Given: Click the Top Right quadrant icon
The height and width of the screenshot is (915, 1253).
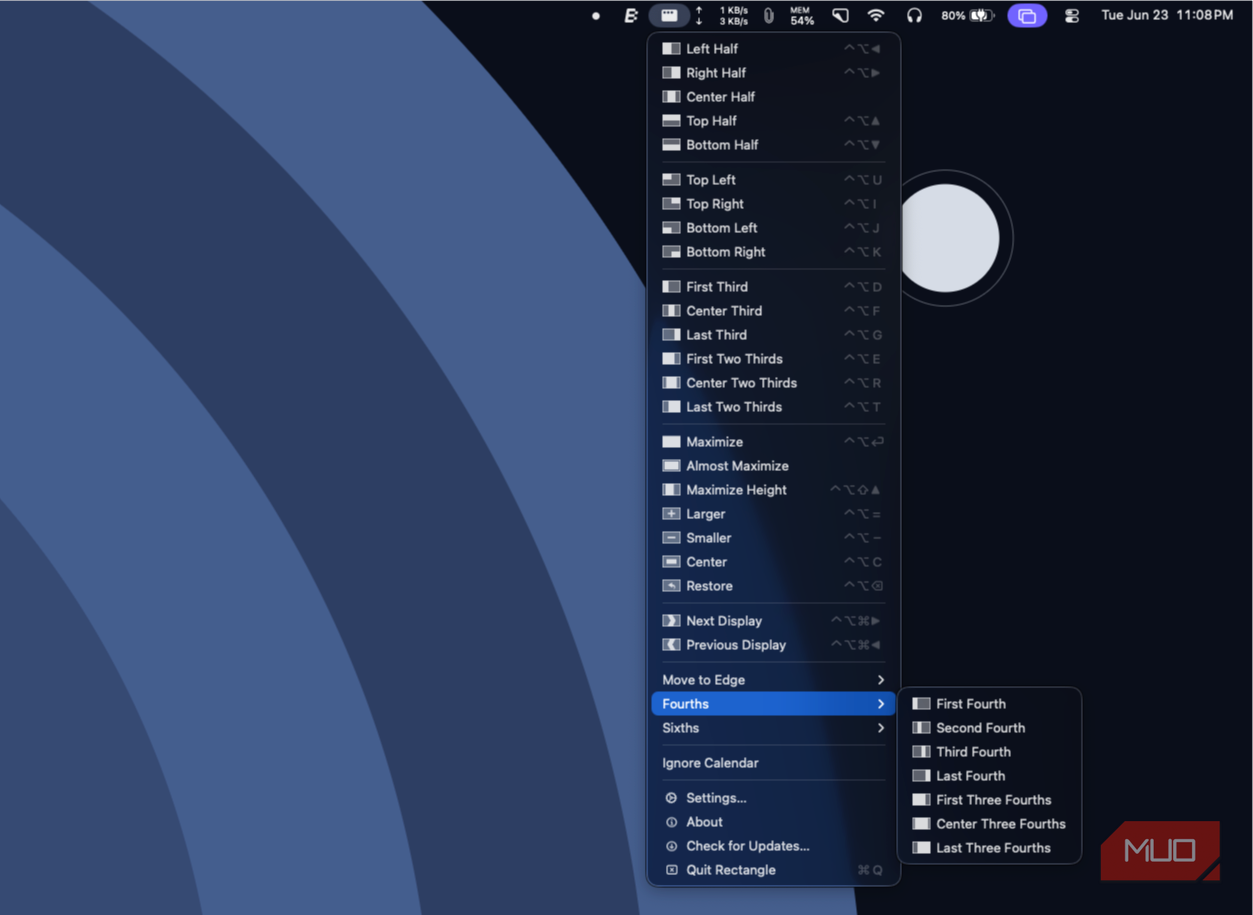Looking at the screenshot, I should click(x=671, y=204).
